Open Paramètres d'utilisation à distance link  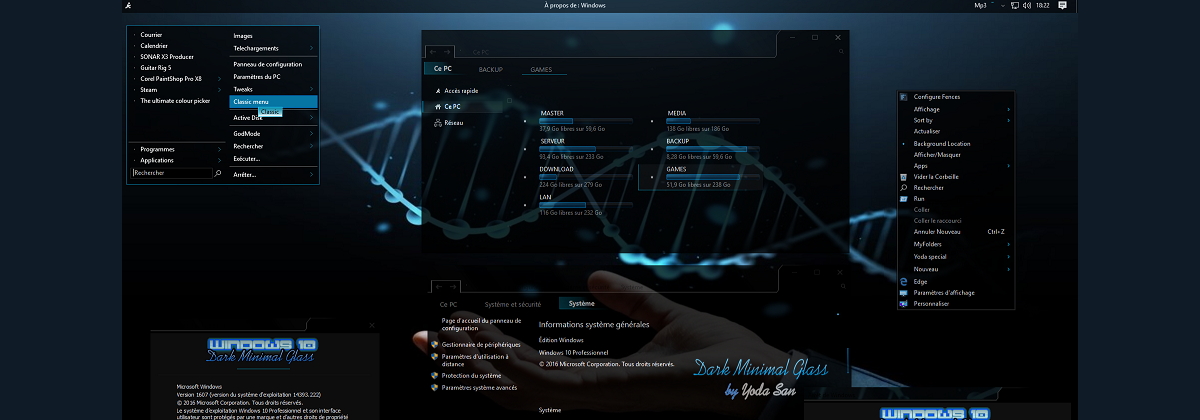point(475,360)
